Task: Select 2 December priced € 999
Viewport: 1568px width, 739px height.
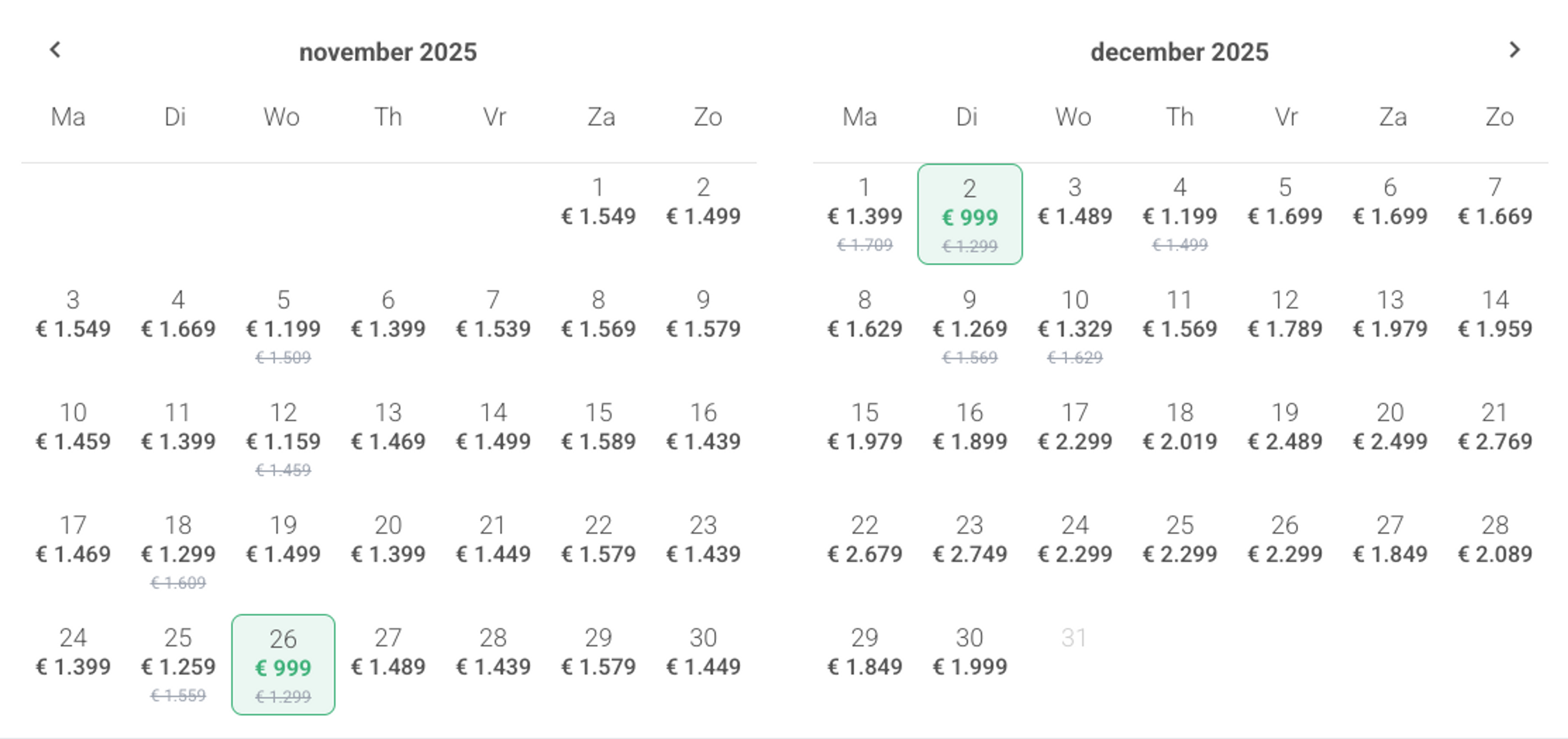Action: click(970, 214)
